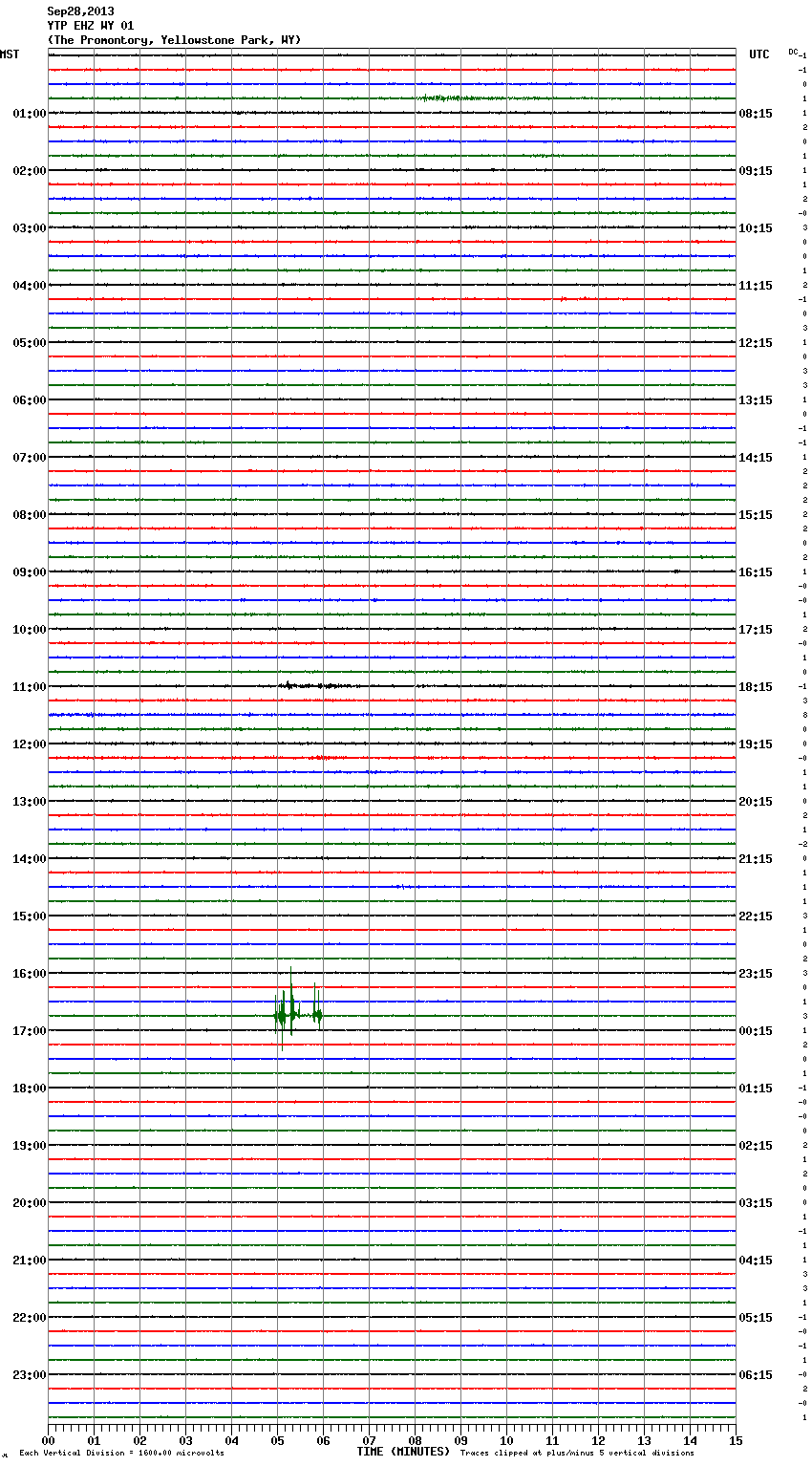Click the '03:00' MST time label
The height and width of the screenshot is (1466, 812).
pyautogui.click(x=29, y=228)
